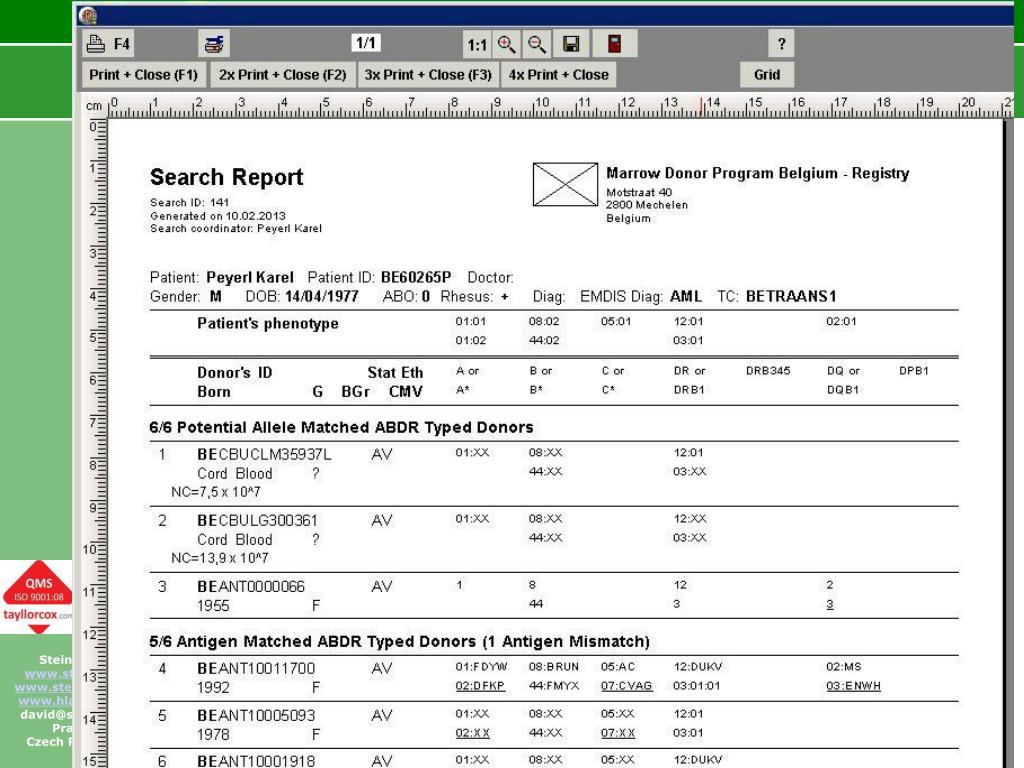Click the 1/1 page indicator
1024x768 pixels.
pos(366,43)
